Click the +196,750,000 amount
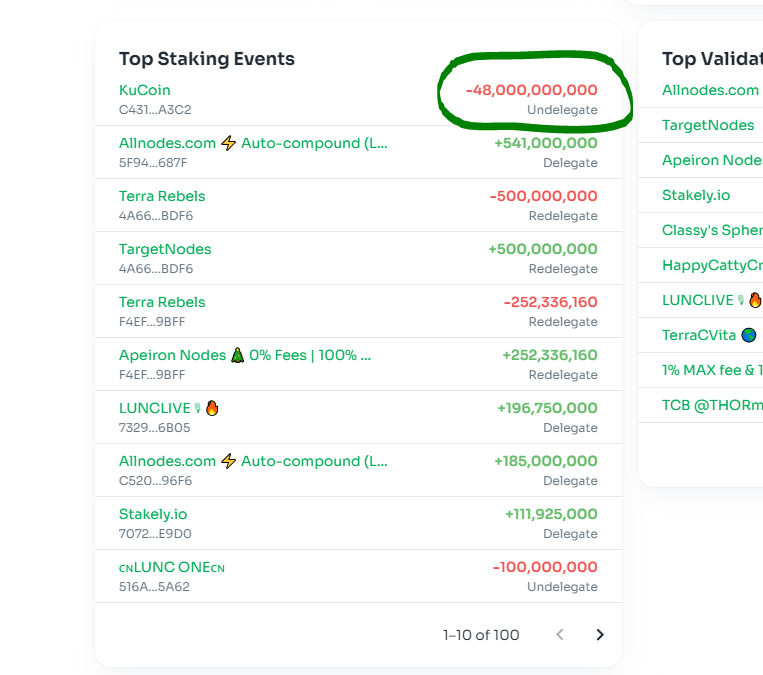Viewport: 763px width, 675px height. (547, 408)
